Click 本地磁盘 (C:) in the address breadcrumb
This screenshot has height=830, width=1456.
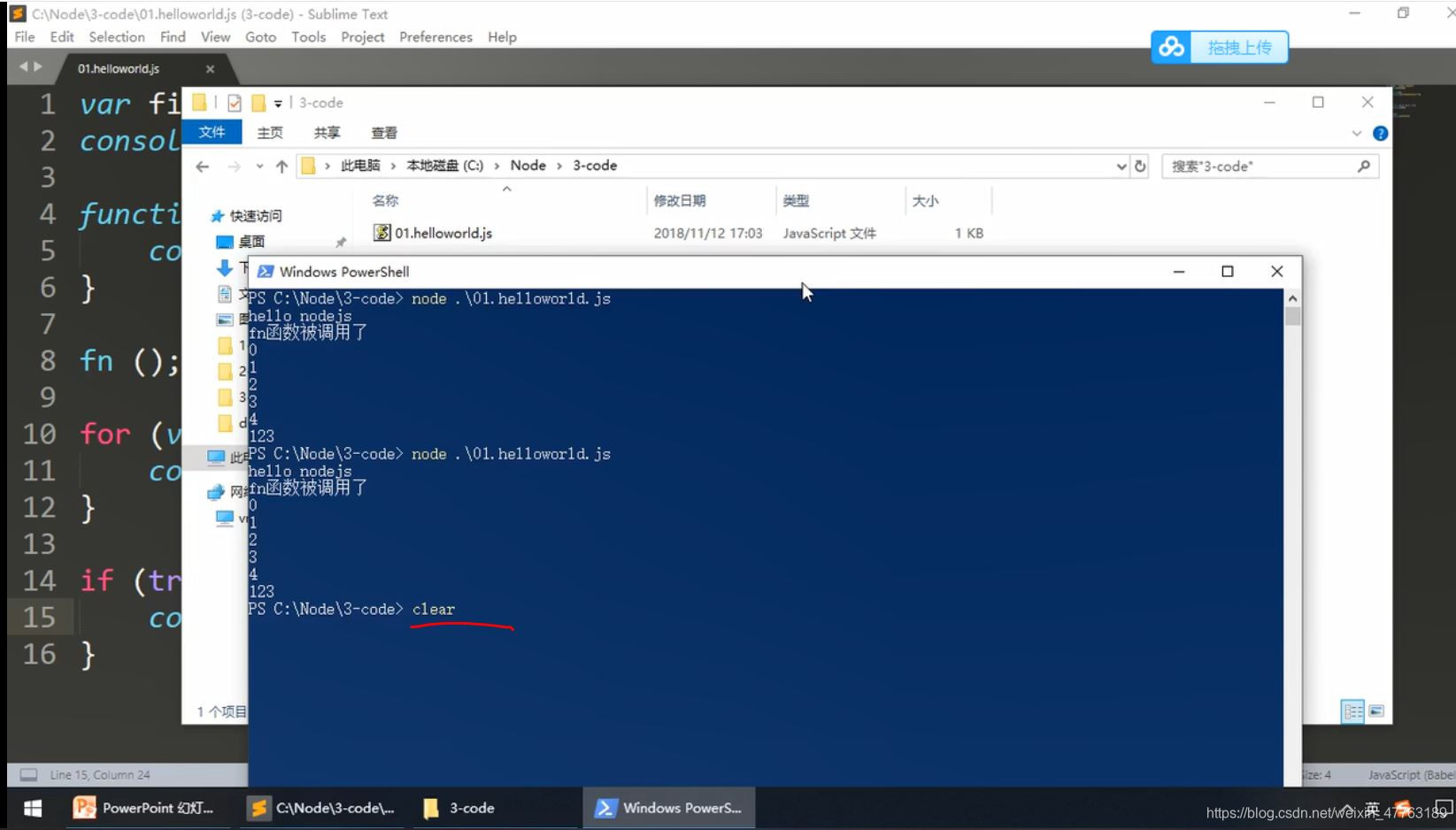[445, 165]
